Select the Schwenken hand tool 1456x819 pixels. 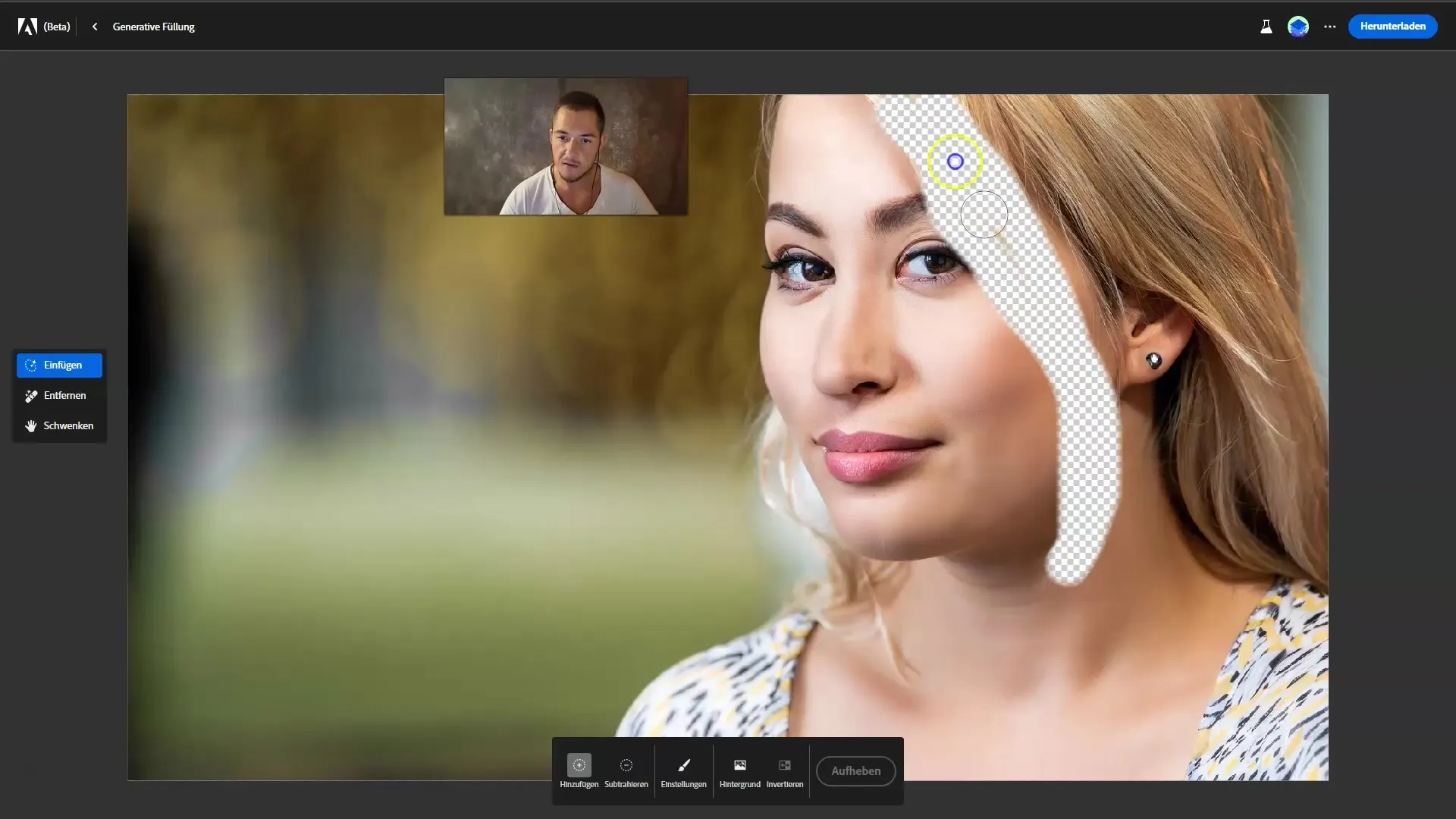click(59, 426)
